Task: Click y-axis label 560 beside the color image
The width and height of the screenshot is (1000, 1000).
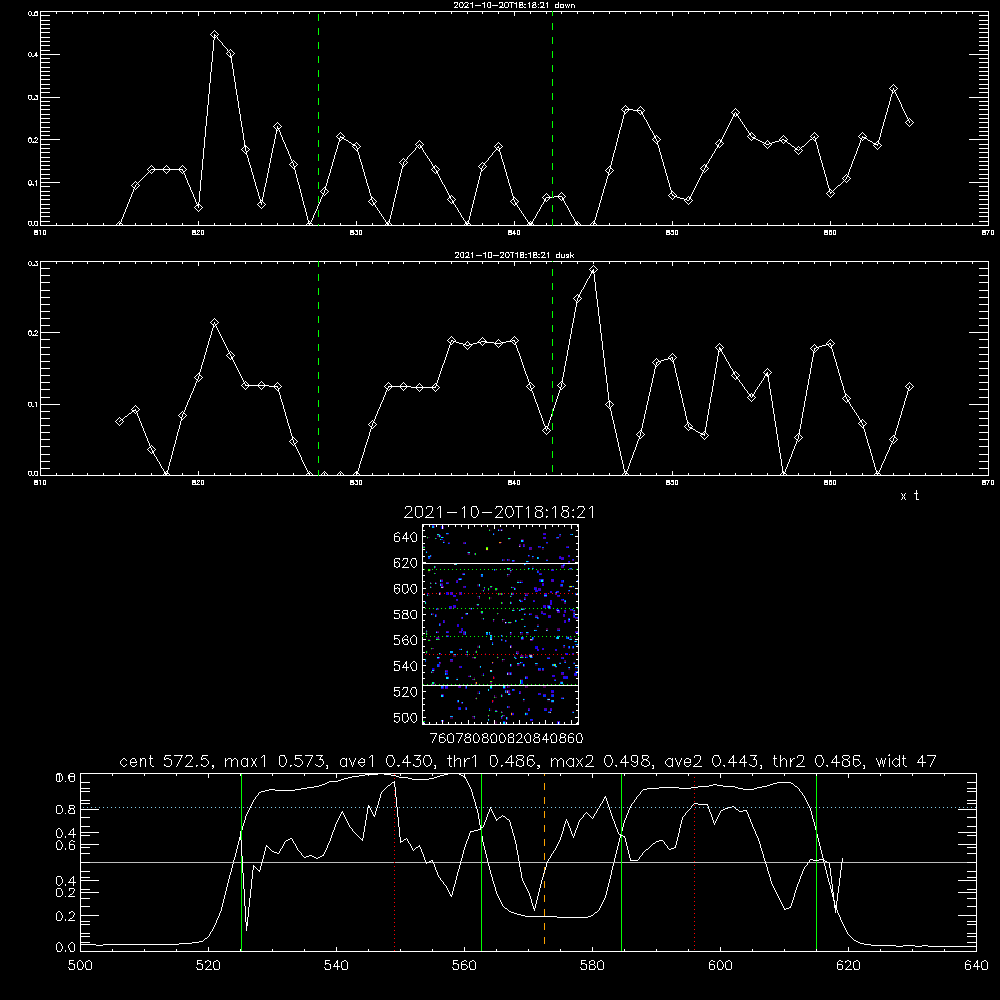Action: [x=406, y=640]
